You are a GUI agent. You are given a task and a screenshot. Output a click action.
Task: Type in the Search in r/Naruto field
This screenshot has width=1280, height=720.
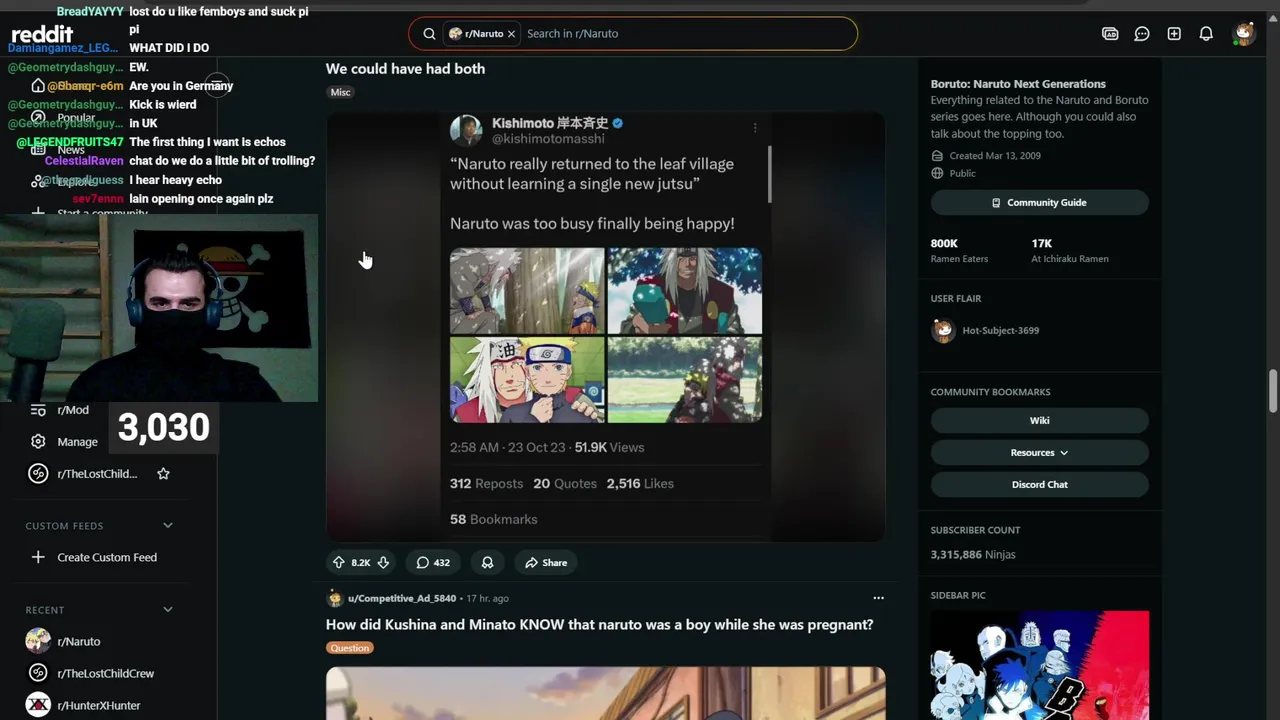tap(687, 34)
